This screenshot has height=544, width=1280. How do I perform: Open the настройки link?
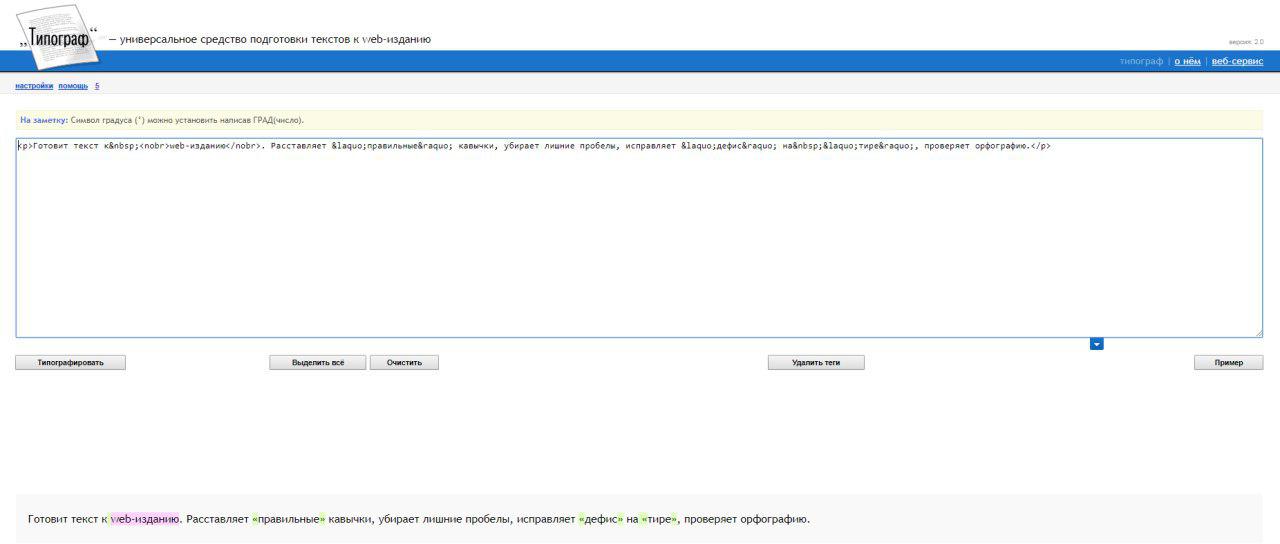click(34, 86)
